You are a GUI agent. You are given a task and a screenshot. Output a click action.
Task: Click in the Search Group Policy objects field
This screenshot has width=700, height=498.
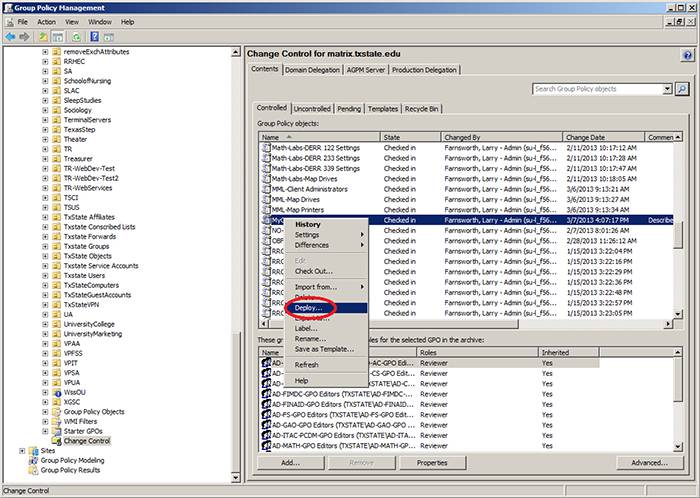click(x=596, y=89)
